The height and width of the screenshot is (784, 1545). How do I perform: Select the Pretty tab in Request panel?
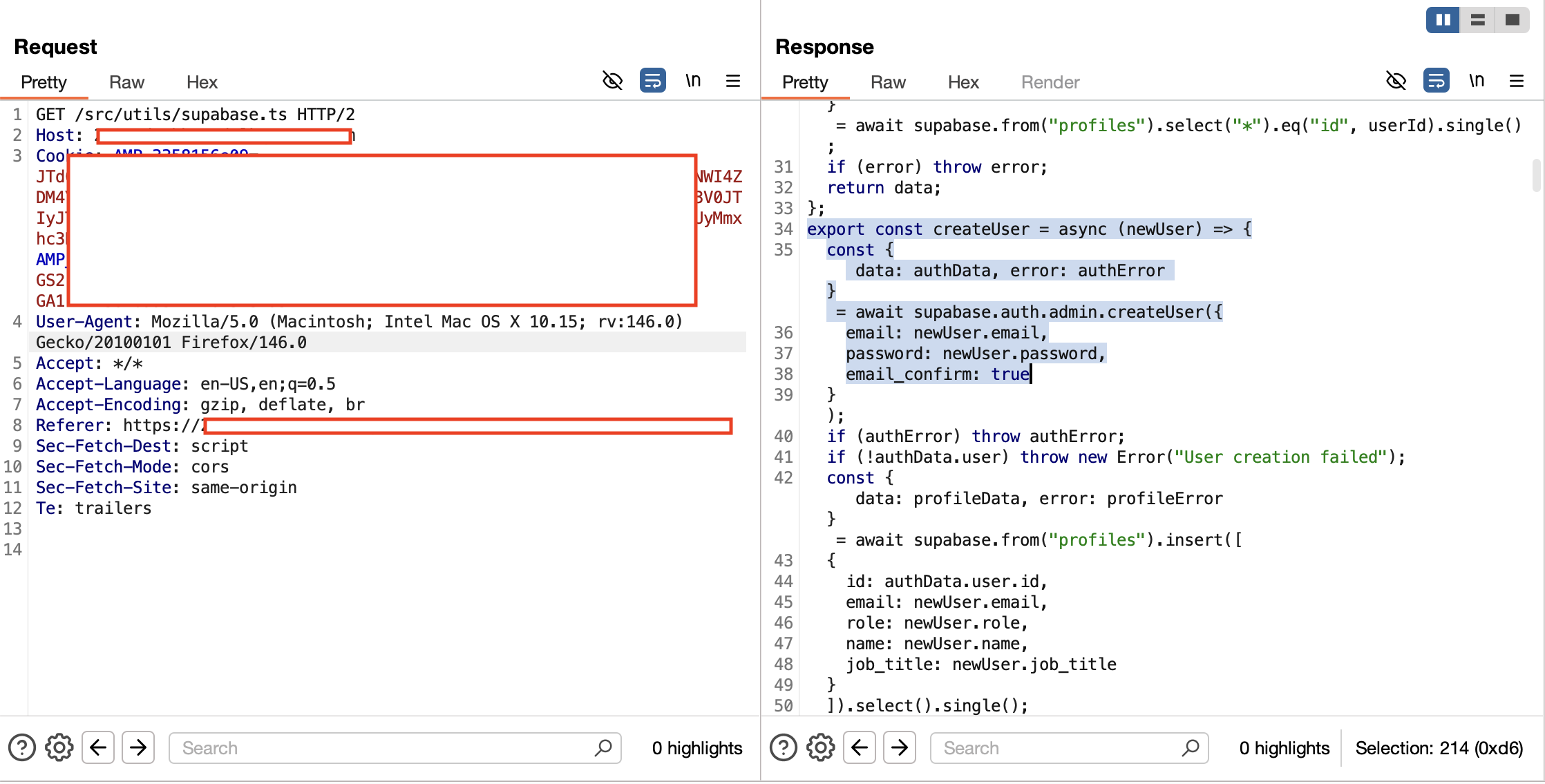click(x=44, y=82)
